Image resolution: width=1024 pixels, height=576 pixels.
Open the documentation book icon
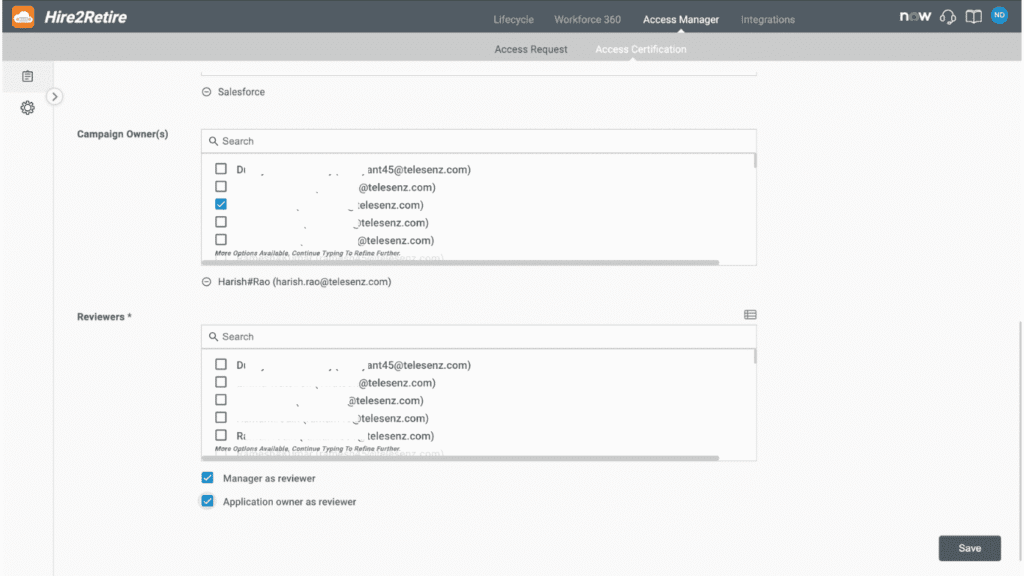[973, 17]
